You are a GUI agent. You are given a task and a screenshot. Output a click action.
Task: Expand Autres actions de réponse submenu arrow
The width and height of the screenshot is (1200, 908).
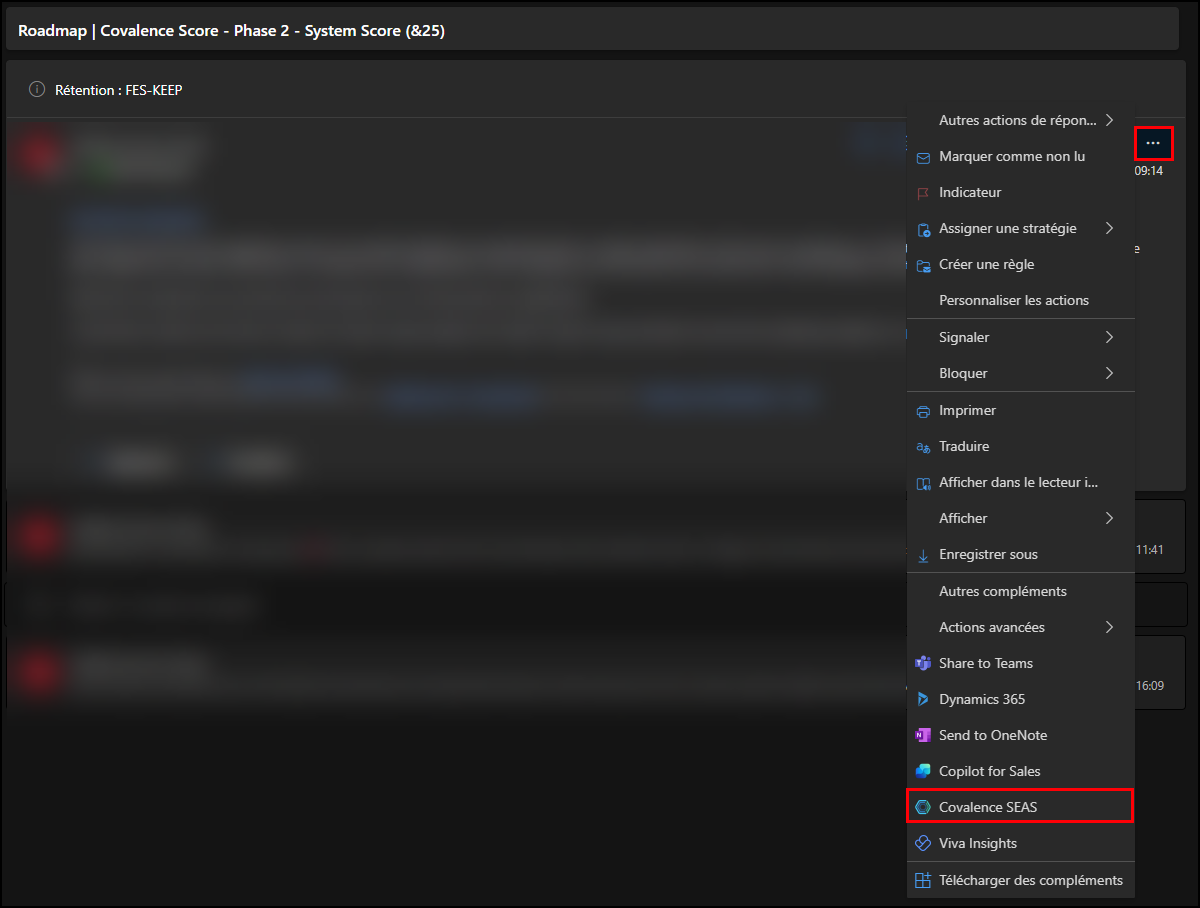(x=1109, y=120)
